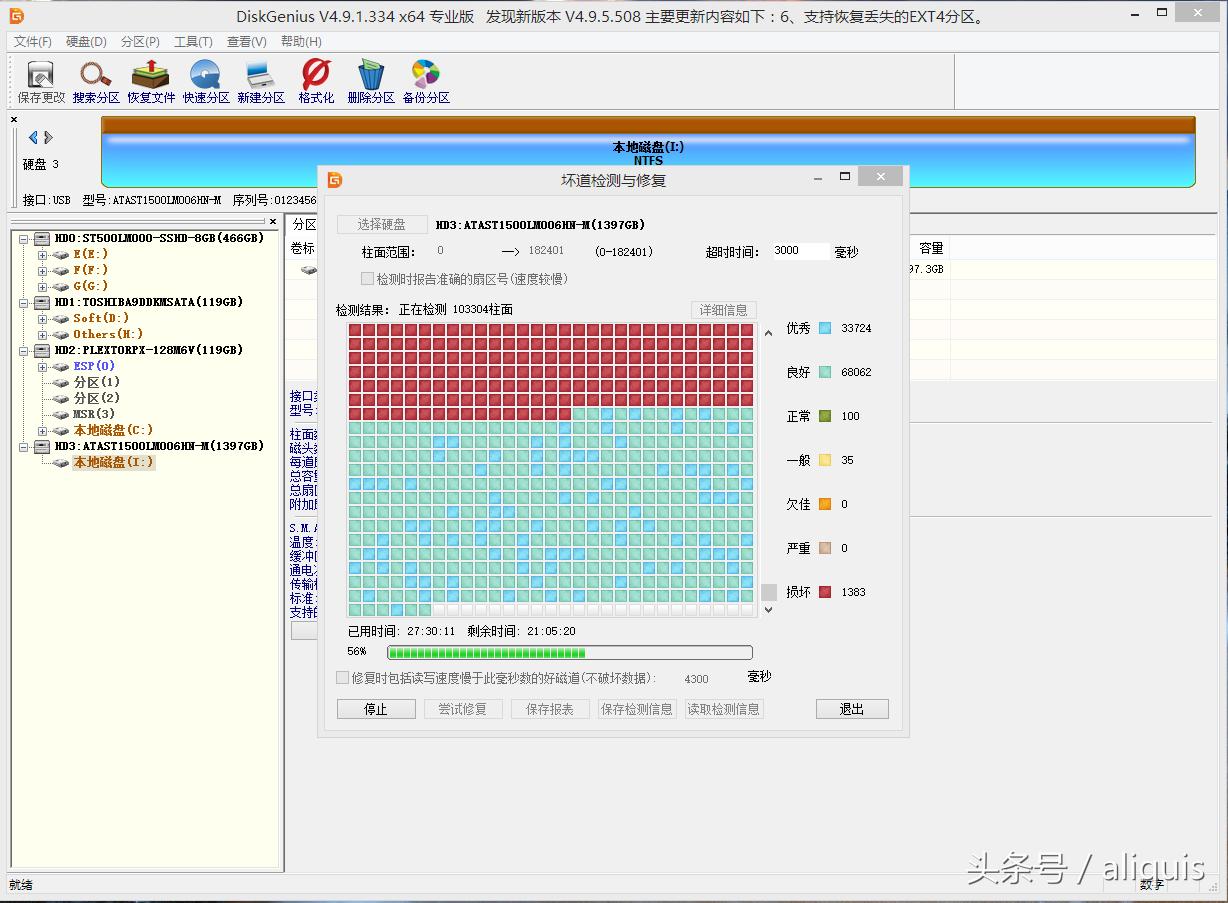Open the 硬盘(D) menu

click(x=88, y=41)
